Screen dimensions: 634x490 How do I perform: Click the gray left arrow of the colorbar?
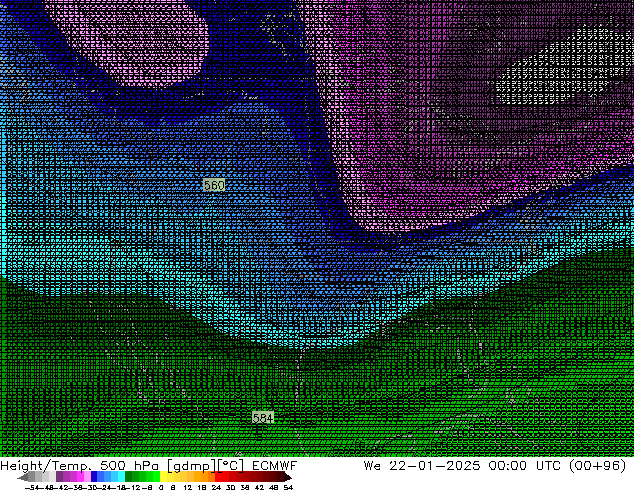pos(23,477)
